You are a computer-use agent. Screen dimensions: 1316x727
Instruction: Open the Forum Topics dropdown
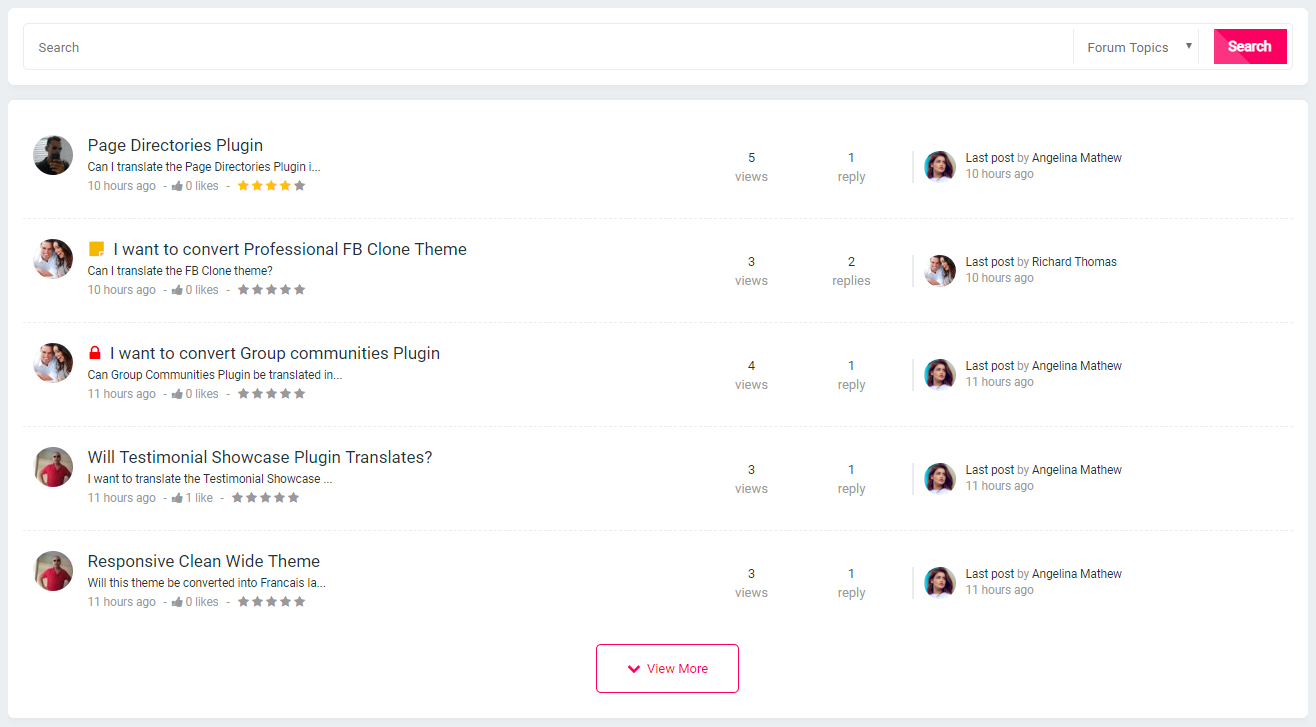pyautogui.click(x=1138, y=47)
